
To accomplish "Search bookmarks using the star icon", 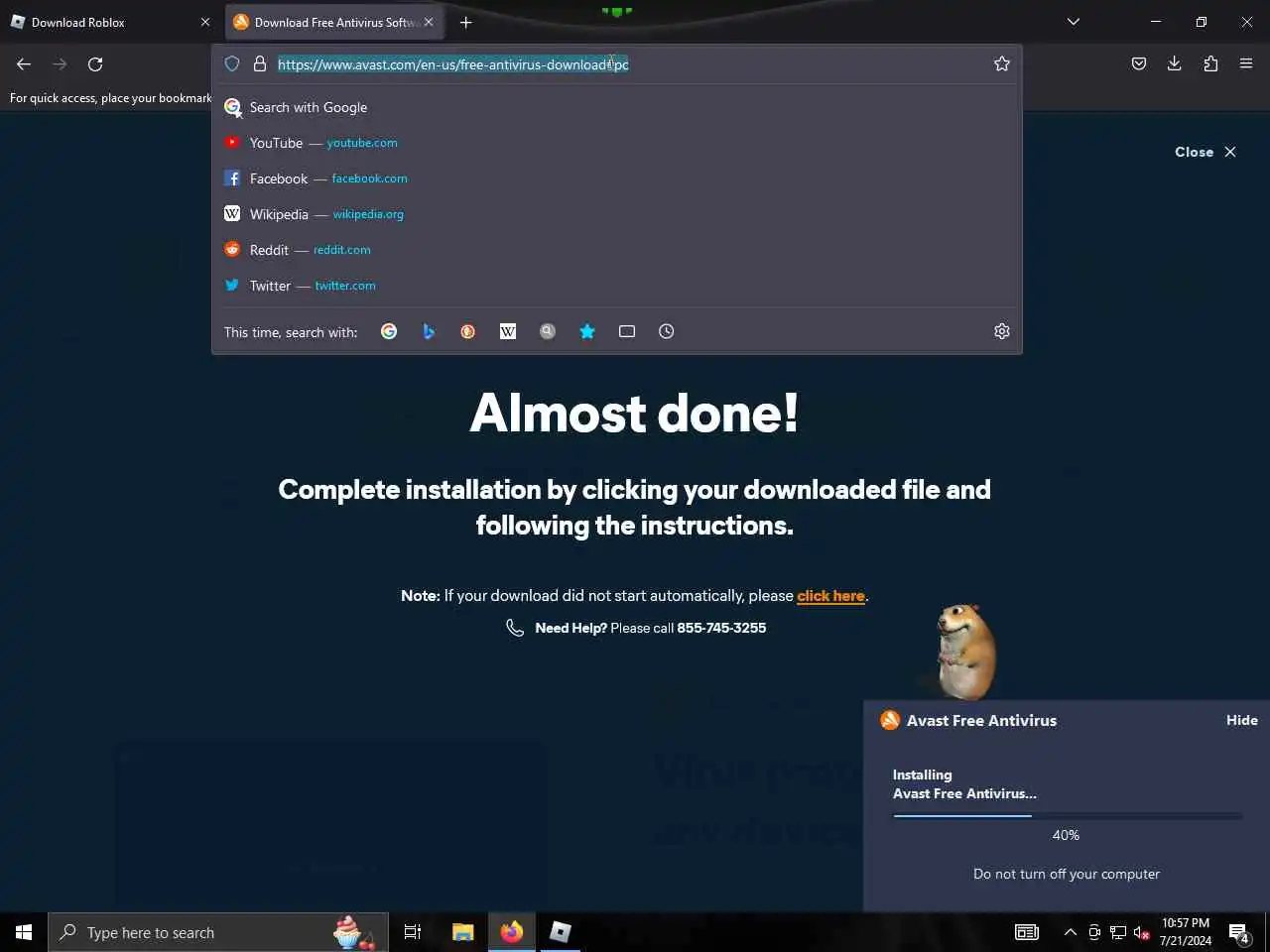I will [x=587, y=331].
